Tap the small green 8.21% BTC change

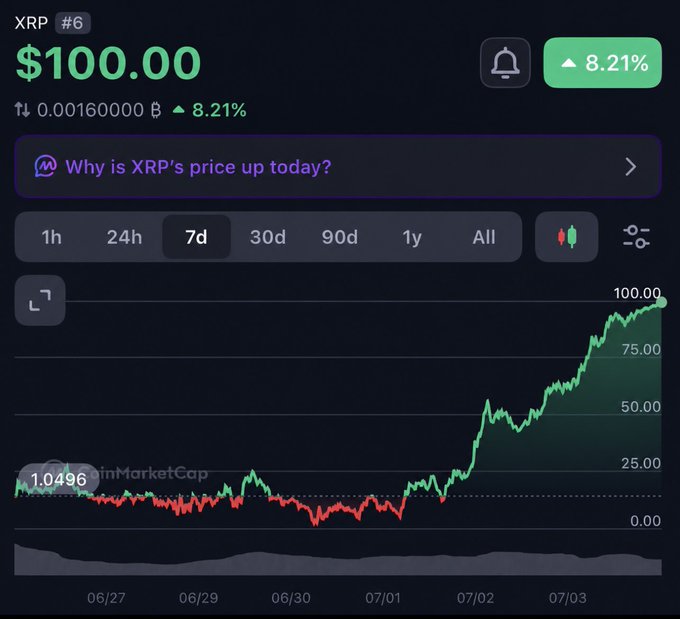(209, 110)
